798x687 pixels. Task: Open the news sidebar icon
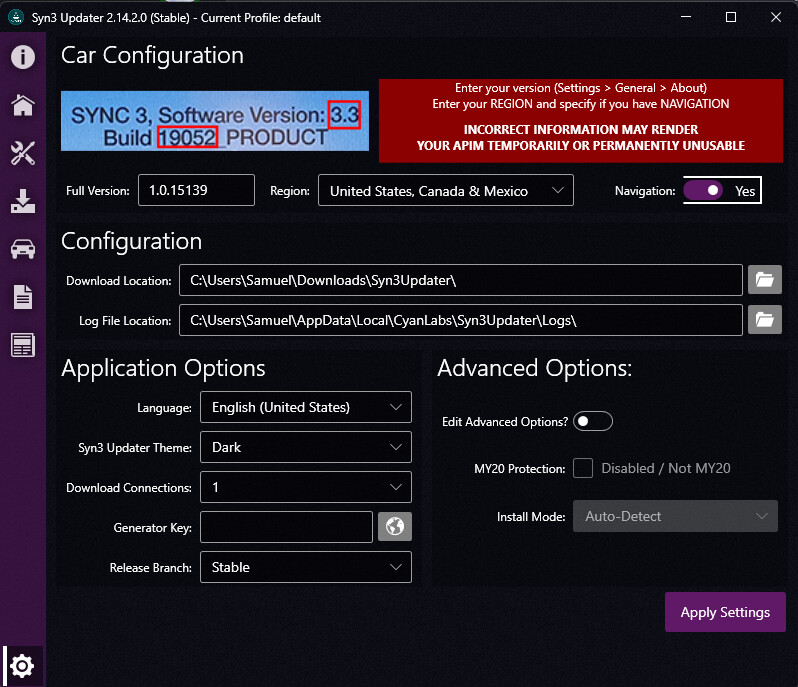[22, 345]
